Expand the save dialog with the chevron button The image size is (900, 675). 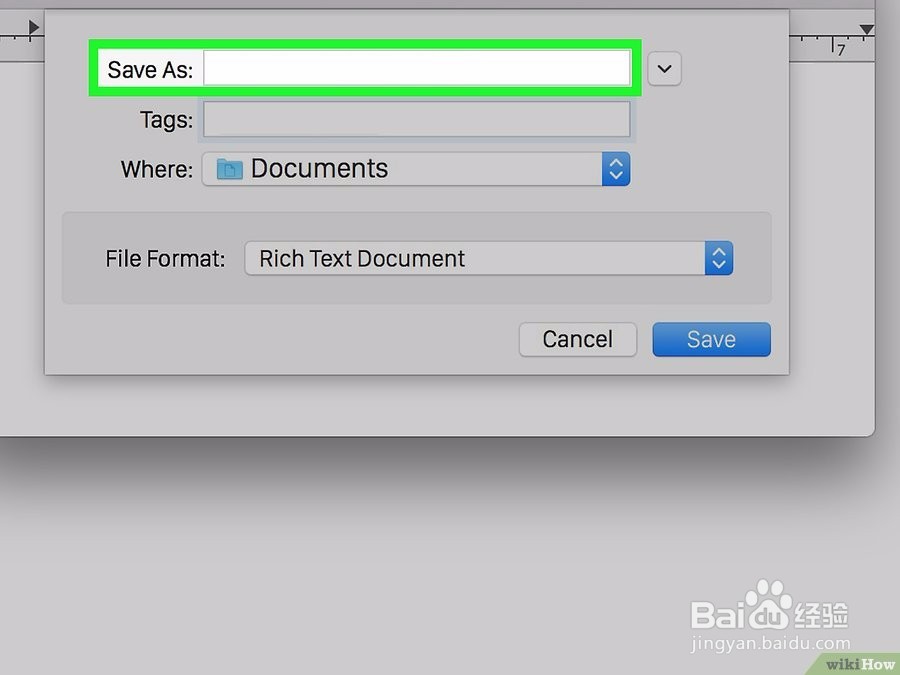point(664,69)
